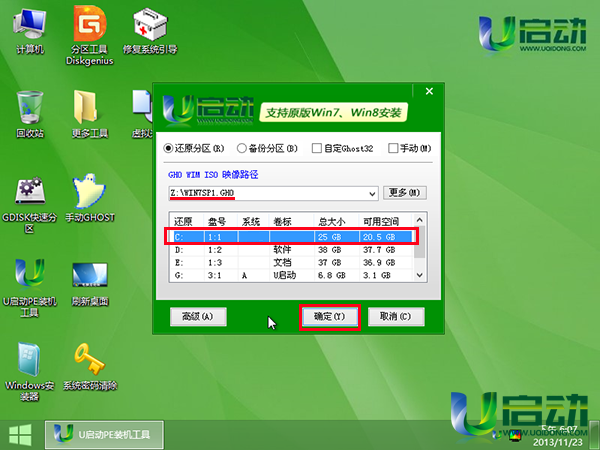Enable the 自定Ghost32 checkbox
The image size is (600, 450).
coord(316,149)
